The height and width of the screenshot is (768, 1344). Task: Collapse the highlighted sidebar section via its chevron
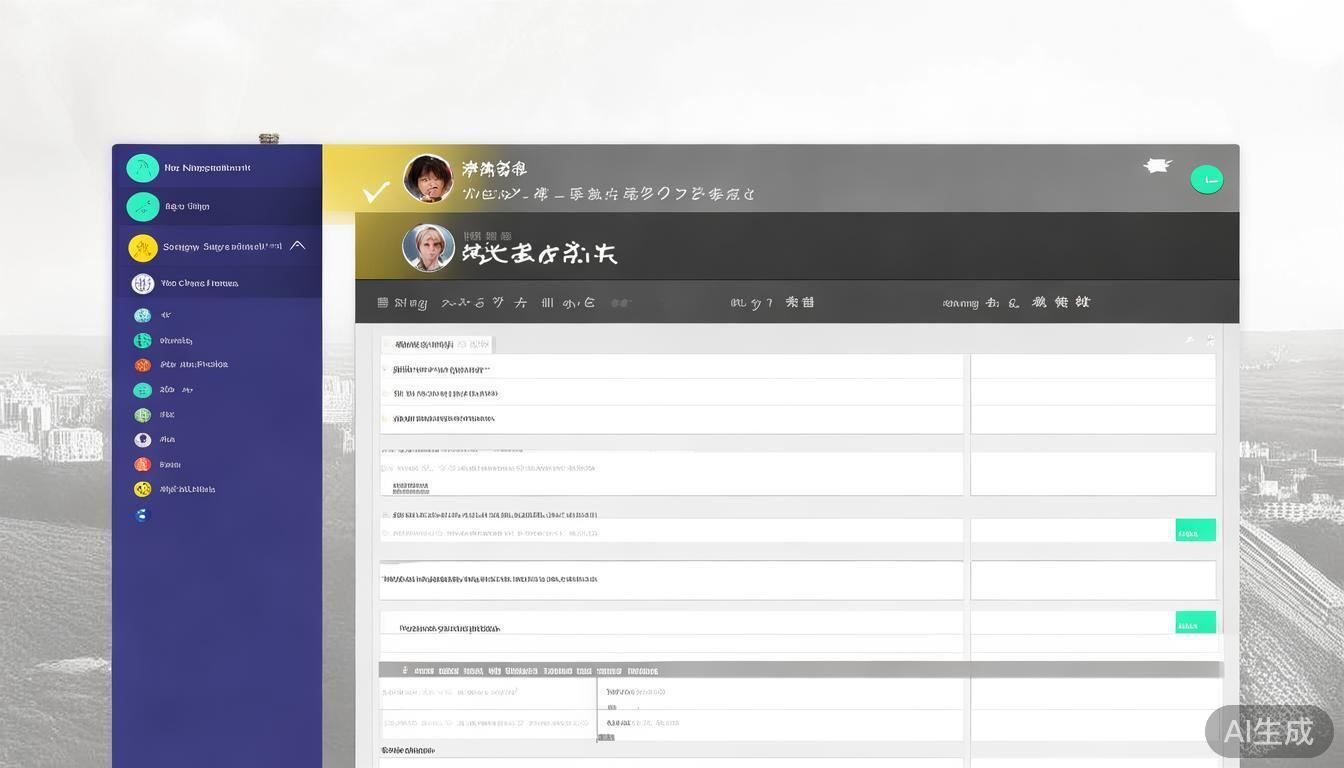pos(297,244)
